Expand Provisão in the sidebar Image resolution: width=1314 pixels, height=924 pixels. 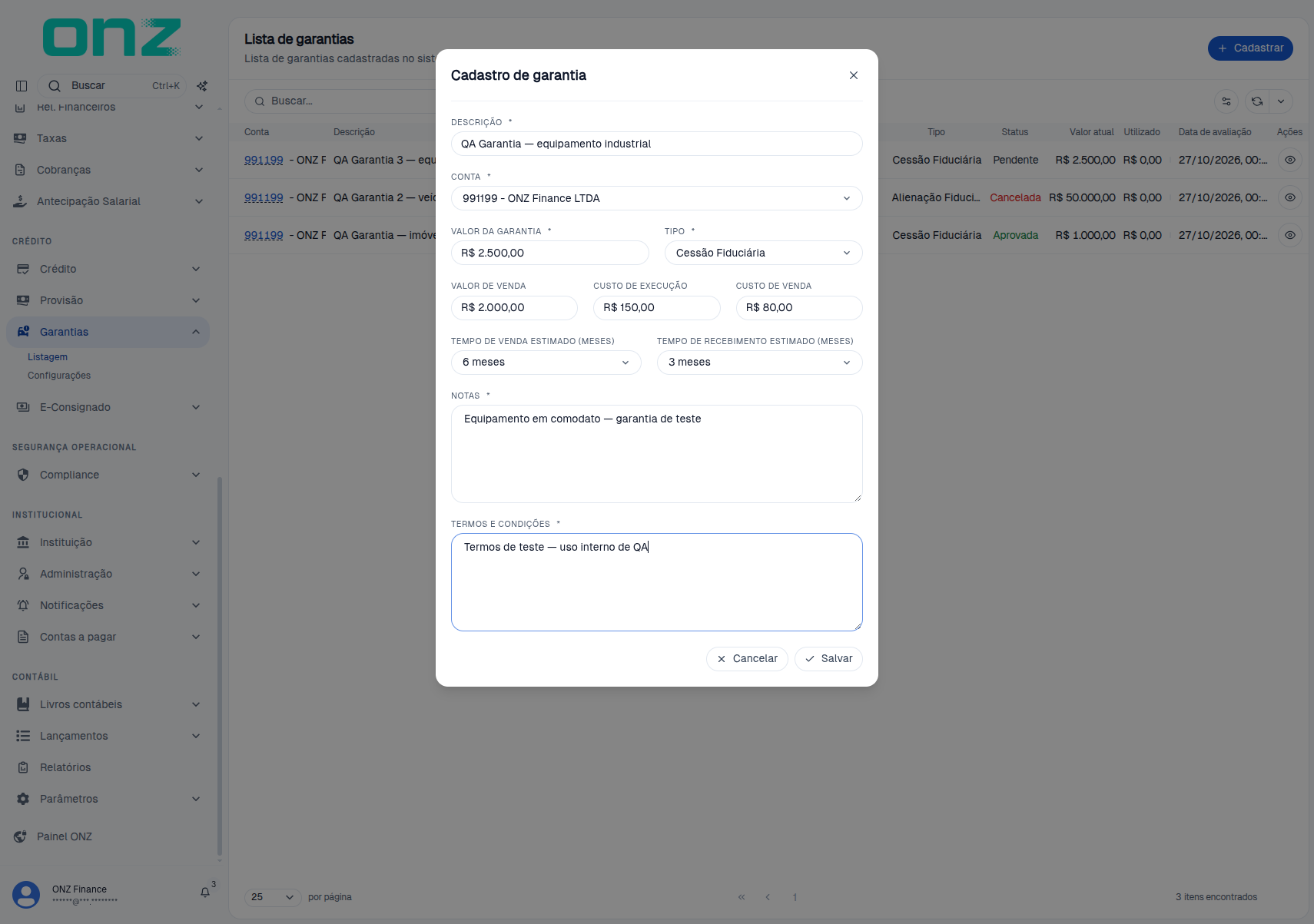point(108,300)
